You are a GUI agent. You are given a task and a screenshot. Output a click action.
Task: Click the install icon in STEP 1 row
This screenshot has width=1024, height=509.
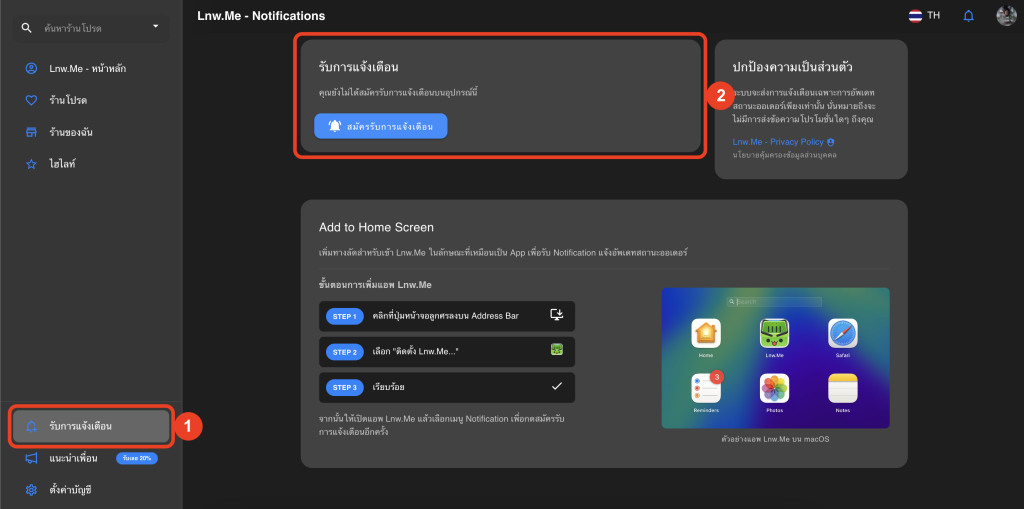coord(557,316)
